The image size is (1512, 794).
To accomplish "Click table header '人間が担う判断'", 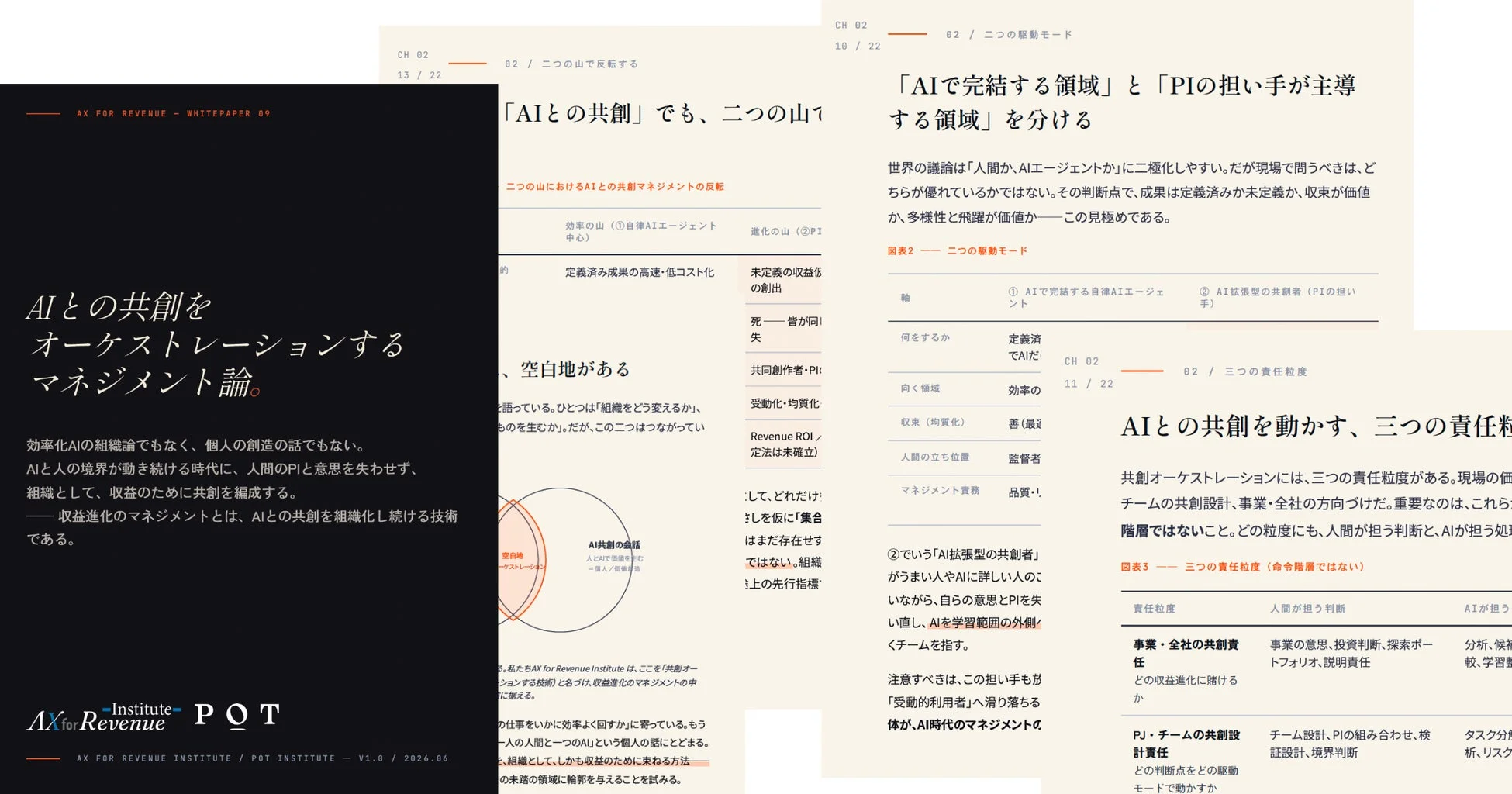I will pyautogui.click(x=1307, y=609).
